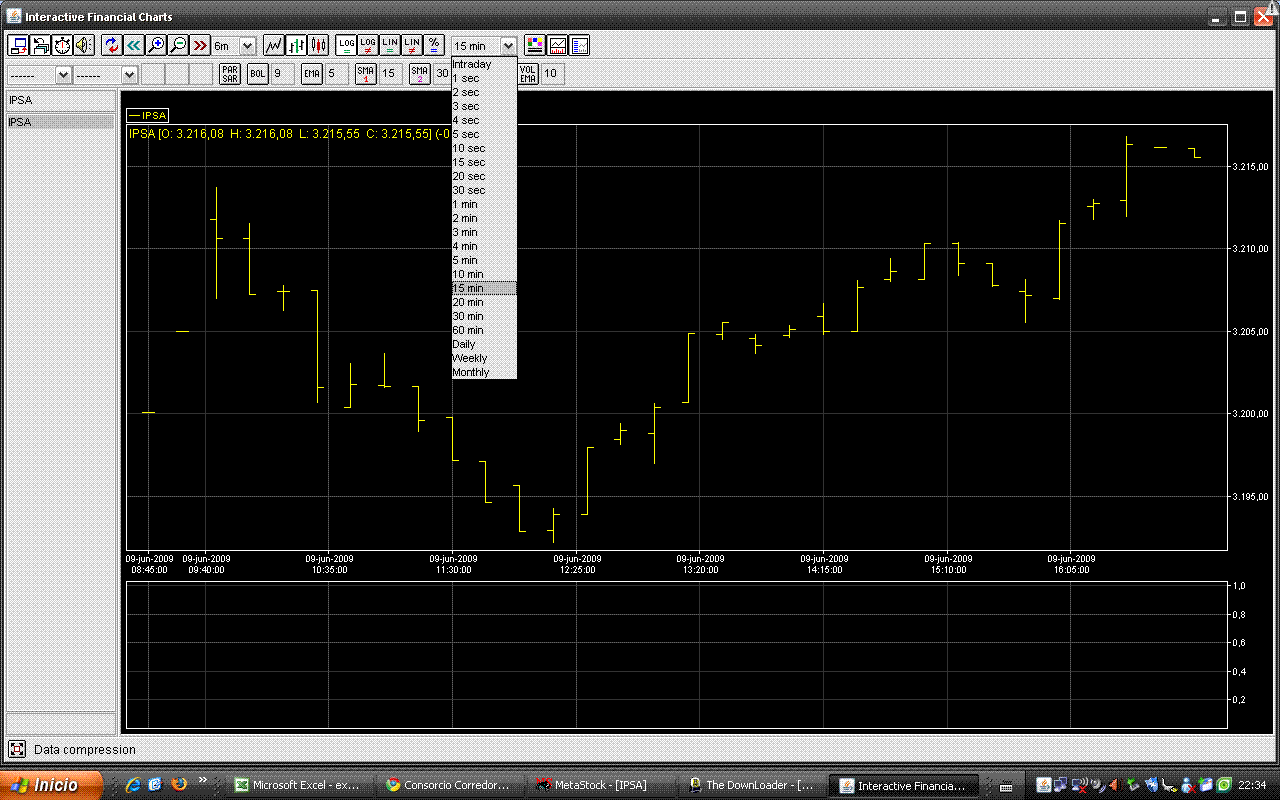
Task: Toggle the EMA indicator button
Action: click(x=312, y=73)
